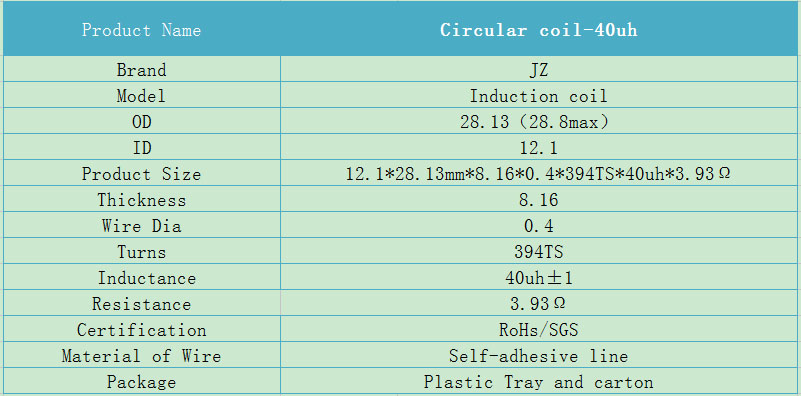Click the RoHs/SGS certification cell

point(539,330)
